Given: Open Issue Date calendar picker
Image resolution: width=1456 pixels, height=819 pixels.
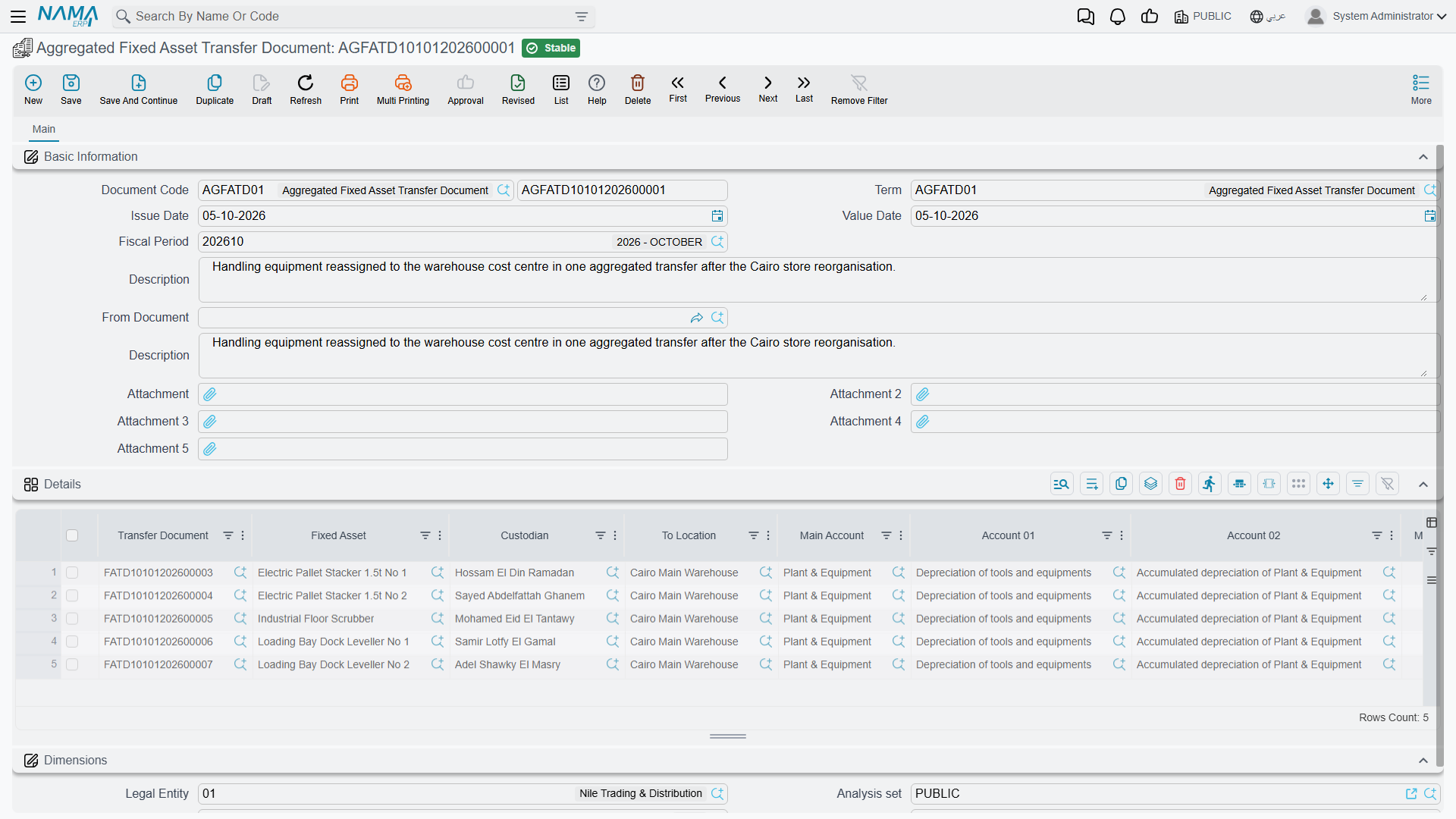Looking at the screenshot, I should (717, 216).
